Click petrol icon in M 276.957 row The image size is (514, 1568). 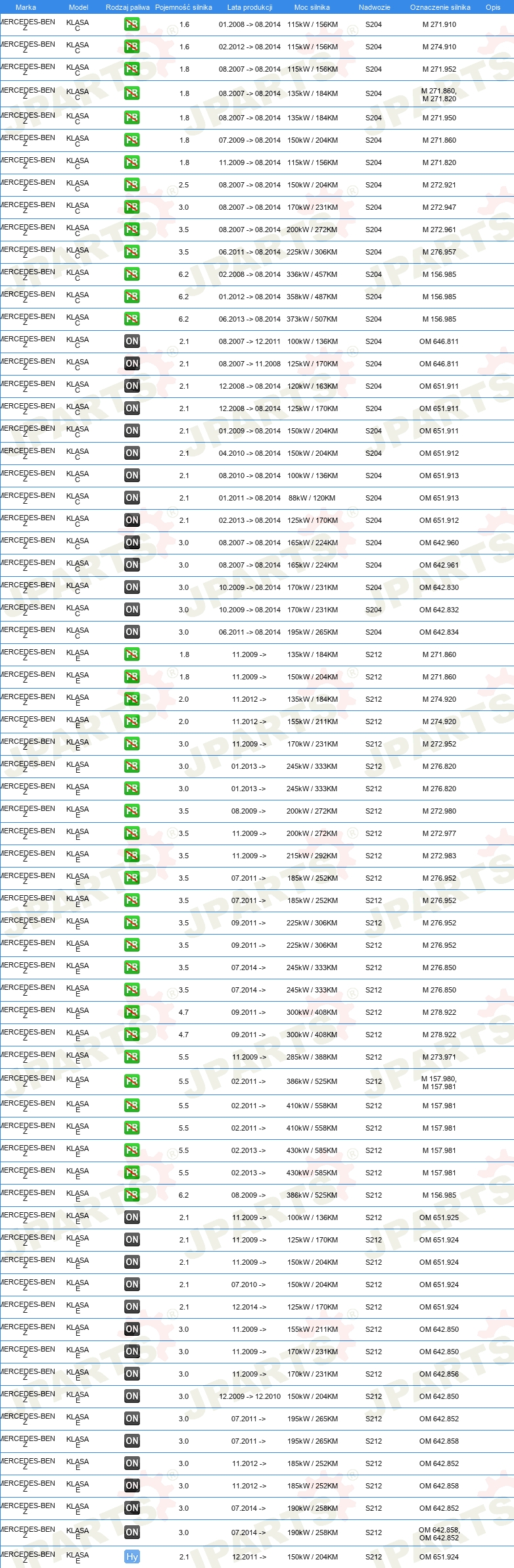tap(132, 252)
